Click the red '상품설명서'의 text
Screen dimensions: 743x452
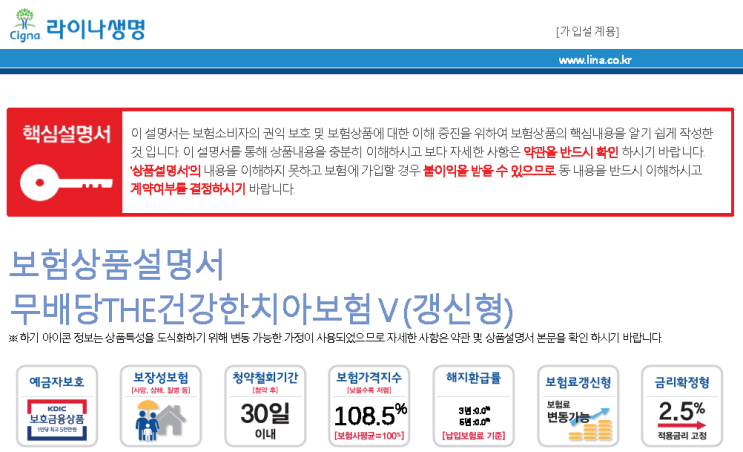165,171
